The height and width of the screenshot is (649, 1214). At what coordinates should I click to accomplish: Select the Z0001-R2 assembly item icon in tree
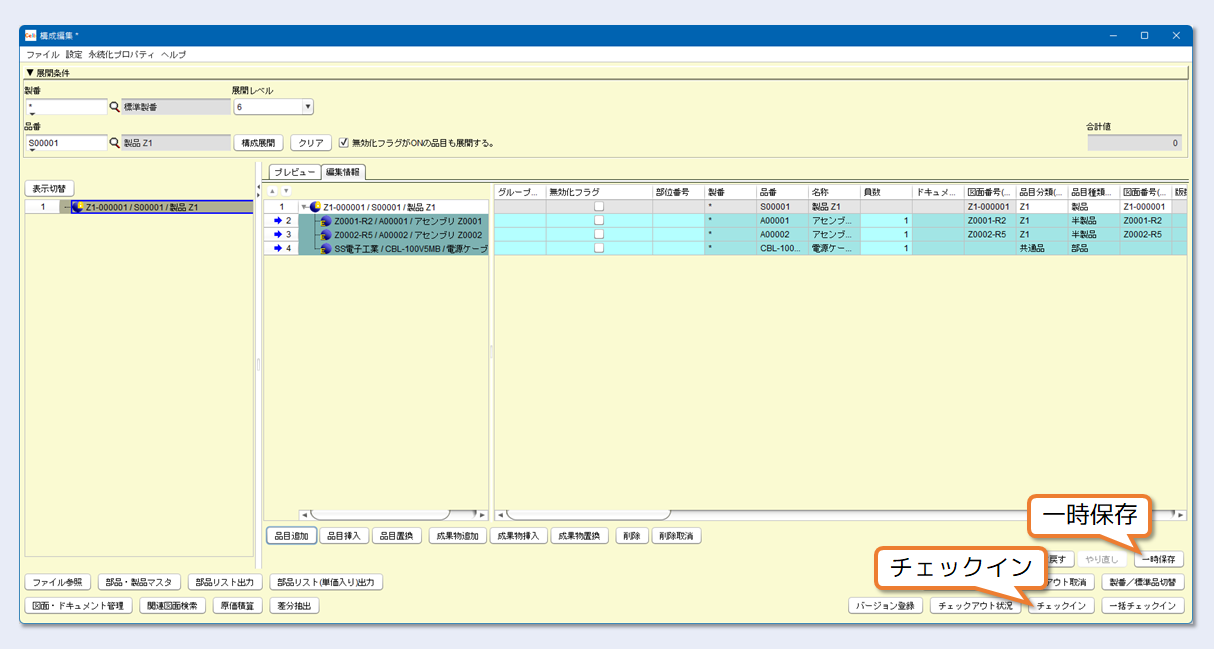pos(326,220)
